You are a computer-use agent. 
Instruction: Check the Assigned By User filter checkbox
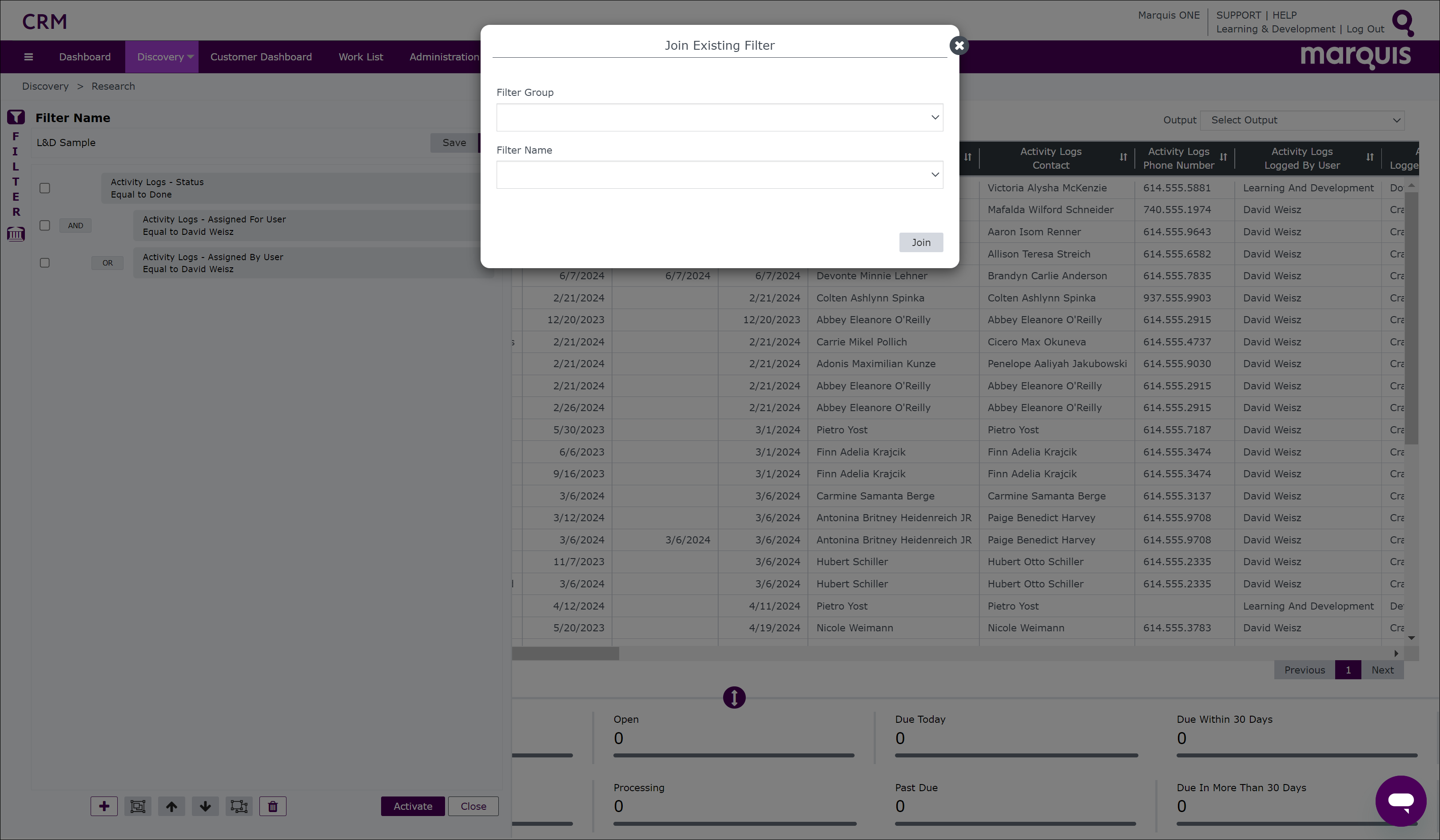pyautogui.click(x=44, y=263)
